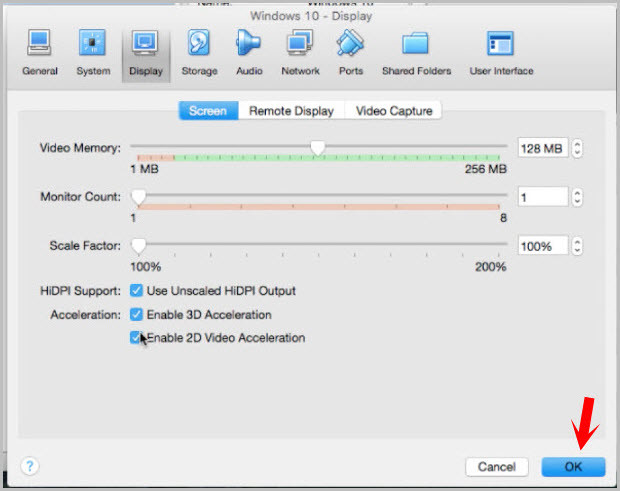Click the Acceleration label

(x=85, y=315)
